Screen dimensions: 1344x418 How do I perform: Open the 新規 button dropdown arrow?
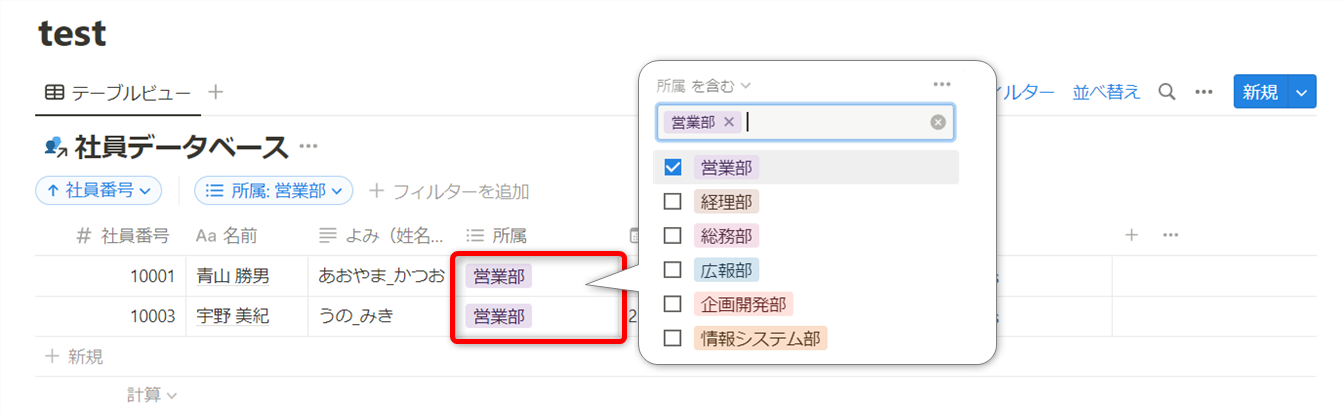(x=1300, y=92)
